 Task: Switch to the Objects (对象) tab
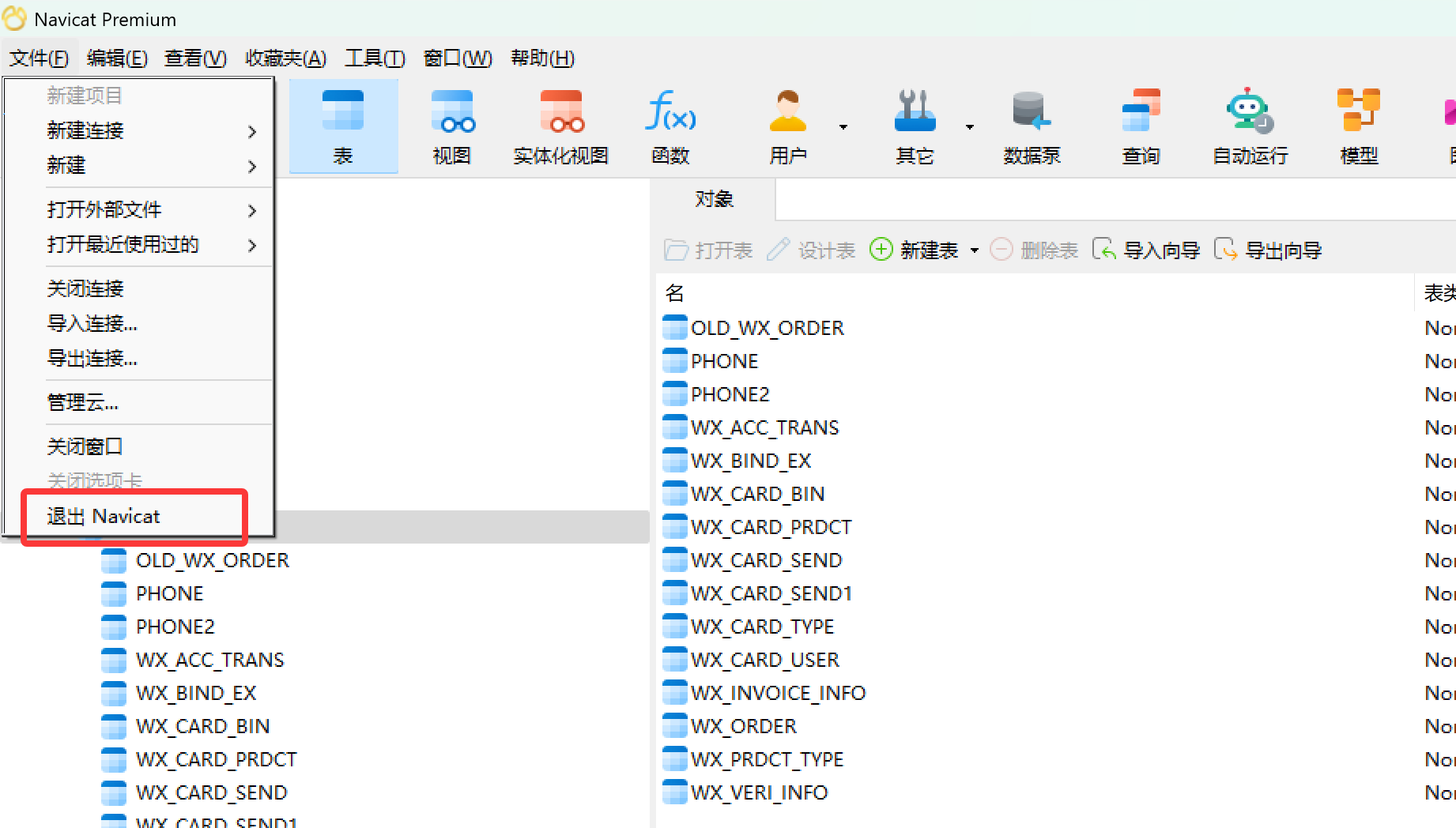pos(714,199)
